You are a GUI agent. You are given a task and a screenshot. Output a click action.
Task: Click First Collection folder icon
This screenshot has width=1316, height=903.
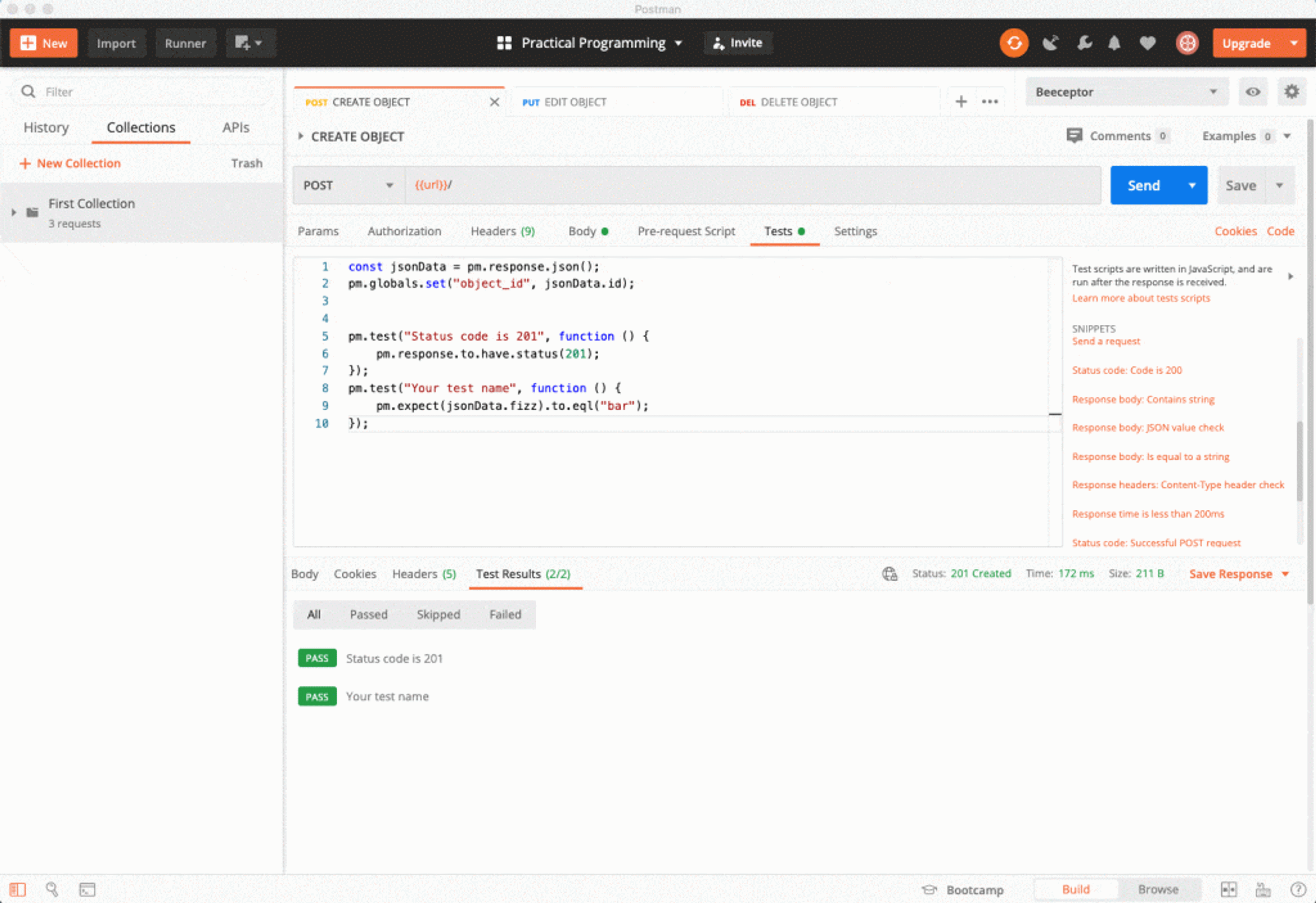[32, 212]
